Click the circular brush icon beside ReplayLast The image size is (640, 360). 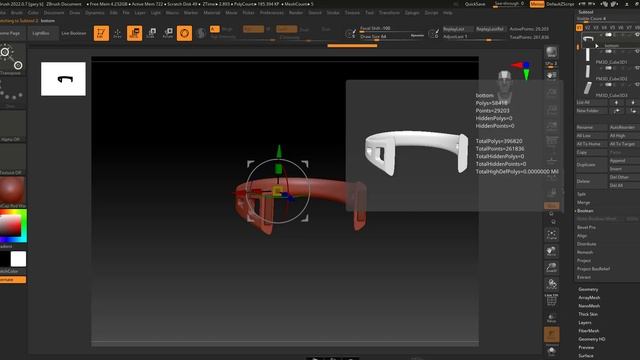433,33
